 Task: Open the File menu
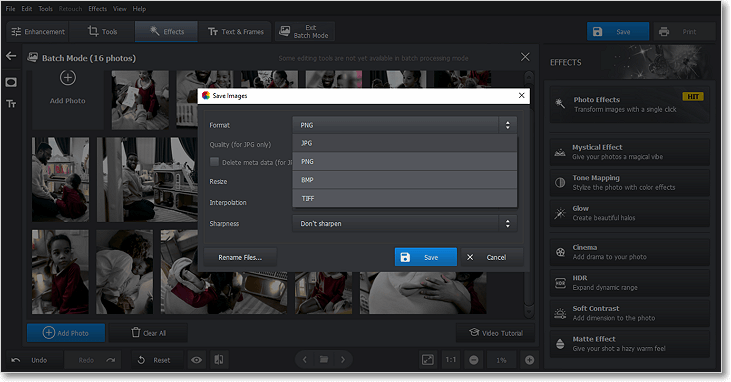tap(10, 8)
